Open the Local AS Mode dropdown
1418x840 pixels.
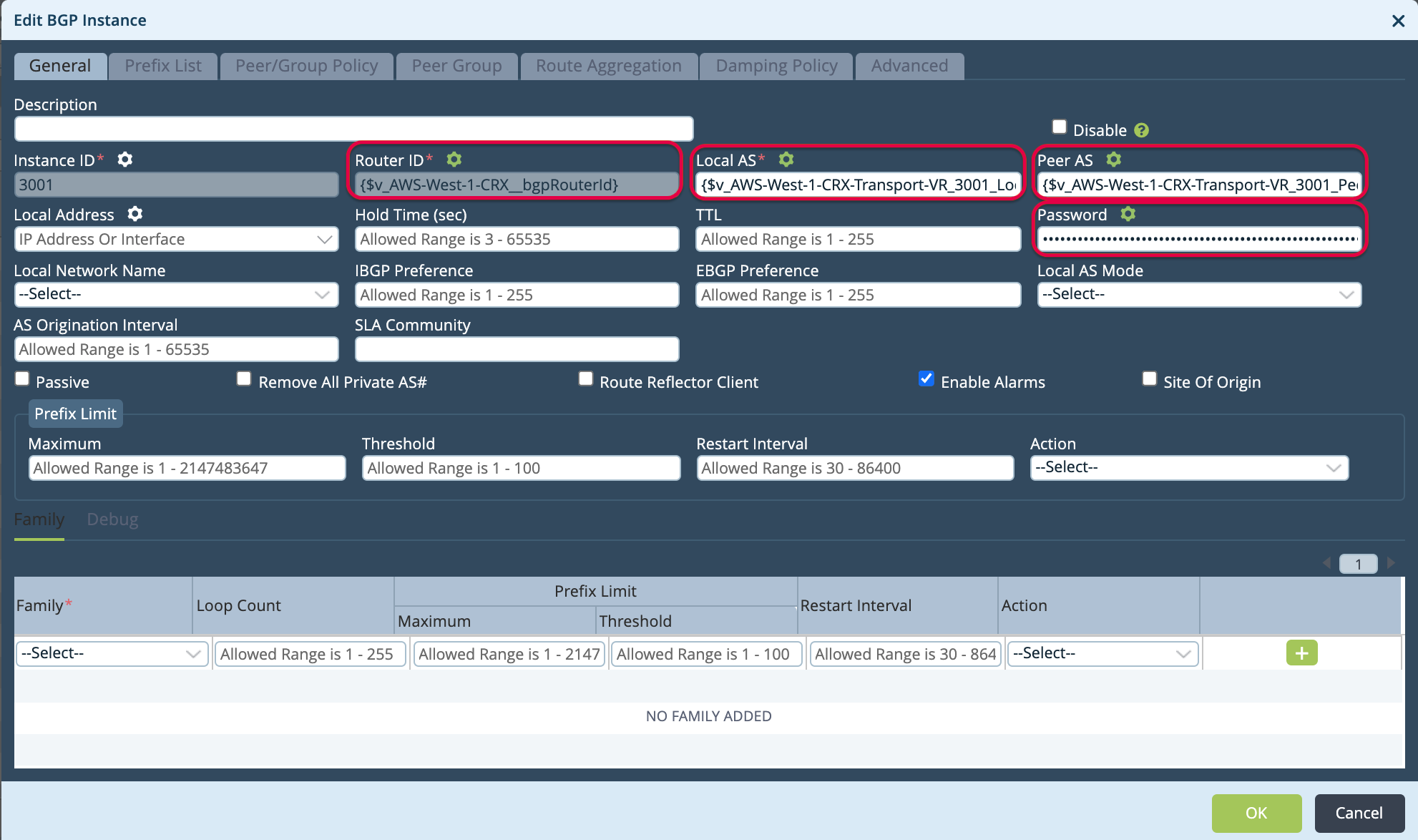tap(1198, 294)
